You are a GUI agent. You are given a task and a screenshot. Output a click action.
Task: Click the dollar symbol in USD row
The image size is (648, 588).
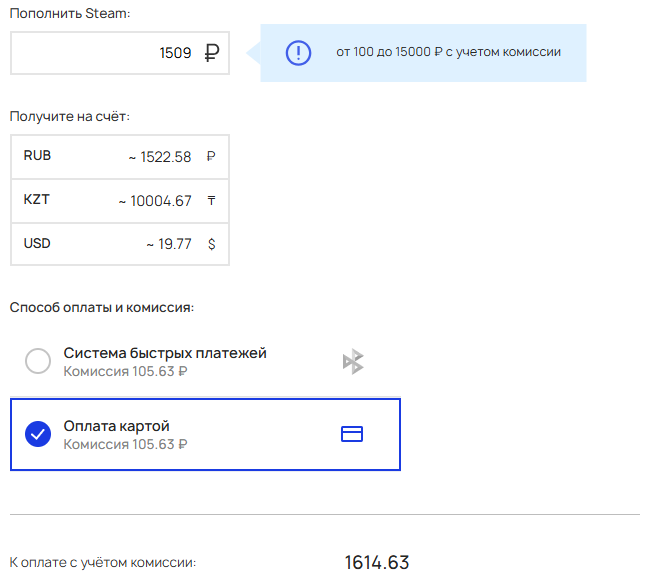(x=212, y=244)
